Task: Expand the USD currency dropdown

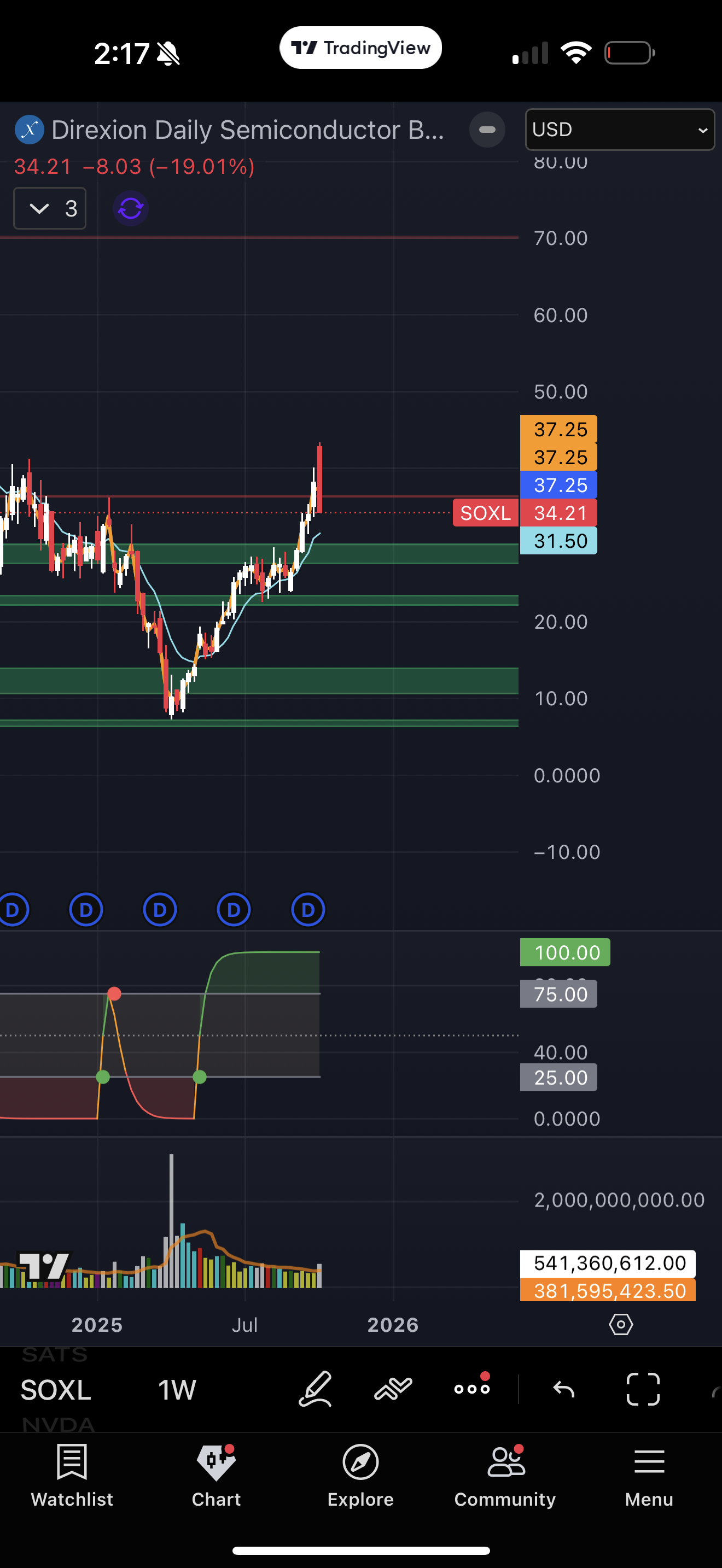Action: tap(619, 130)
